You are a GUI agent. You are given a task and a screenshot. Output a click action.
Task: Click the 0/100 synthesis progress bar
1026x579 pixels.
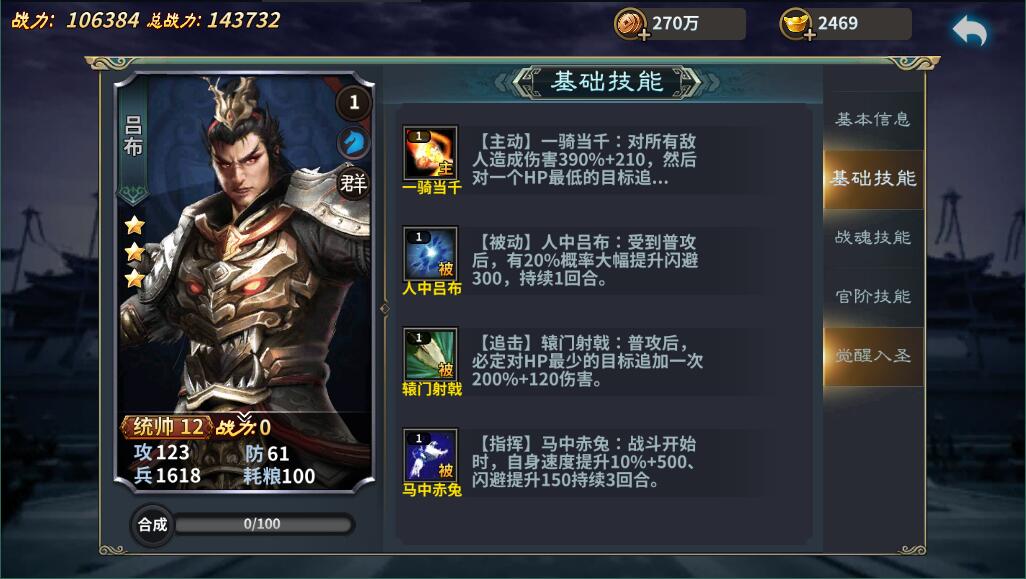click(x=262, y=524)
